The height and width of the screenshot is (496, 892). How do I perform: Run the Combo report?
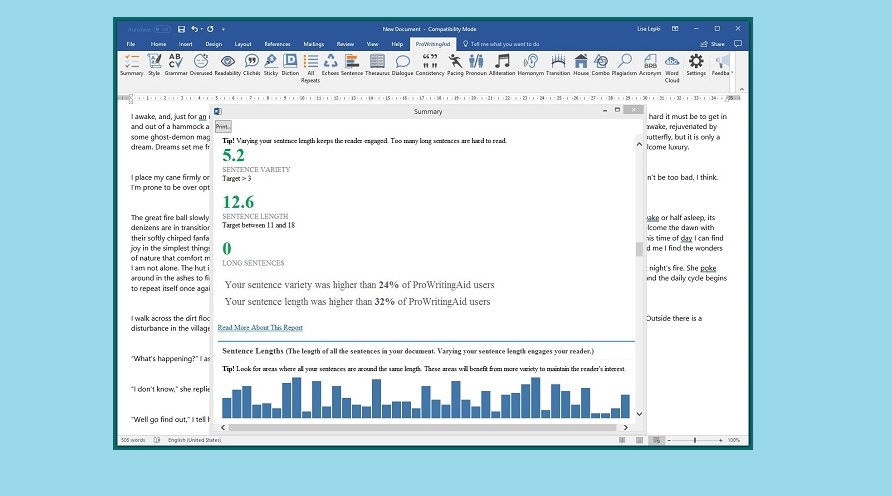pos(601,65)
